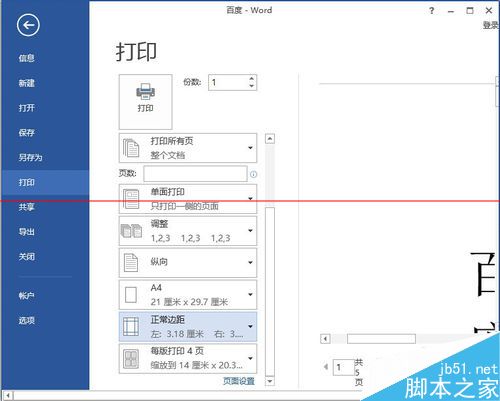Select 信息 in the backstage sidebar

tap(27, 58)
